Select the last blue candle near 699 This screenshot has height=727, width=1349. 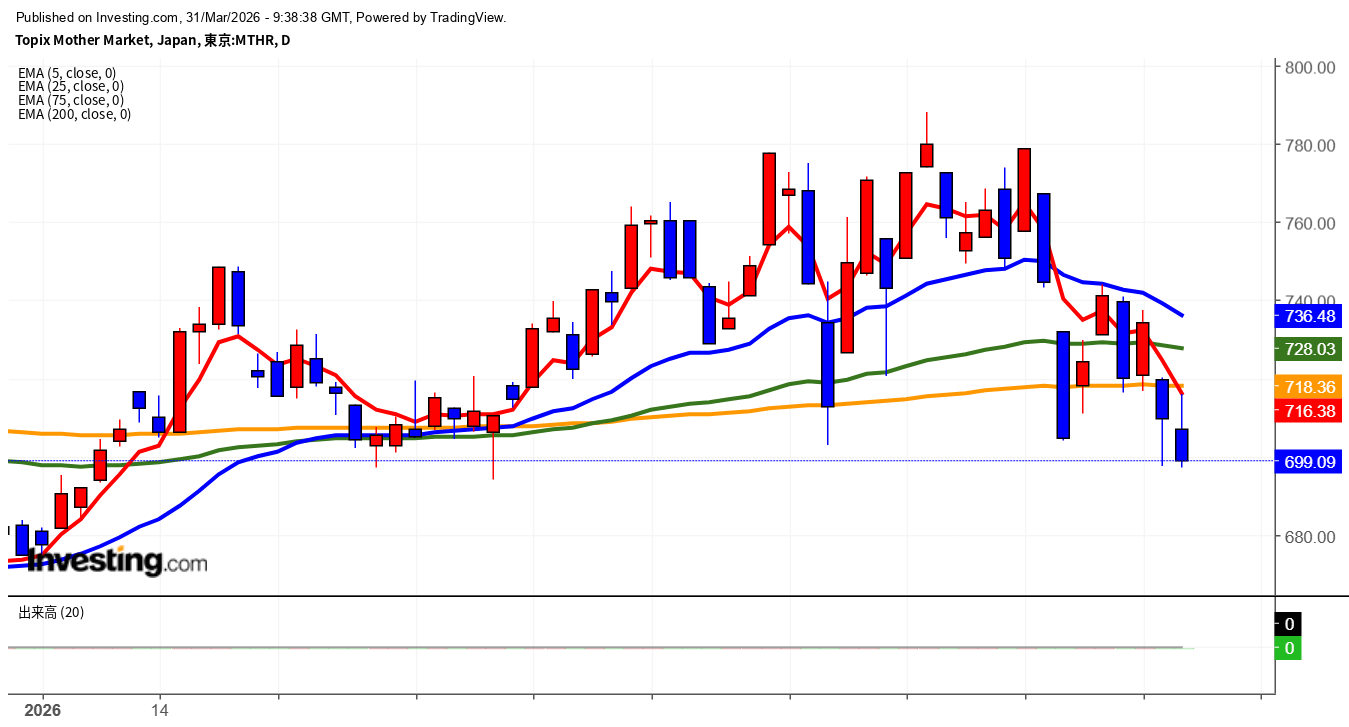(1182, 444)
